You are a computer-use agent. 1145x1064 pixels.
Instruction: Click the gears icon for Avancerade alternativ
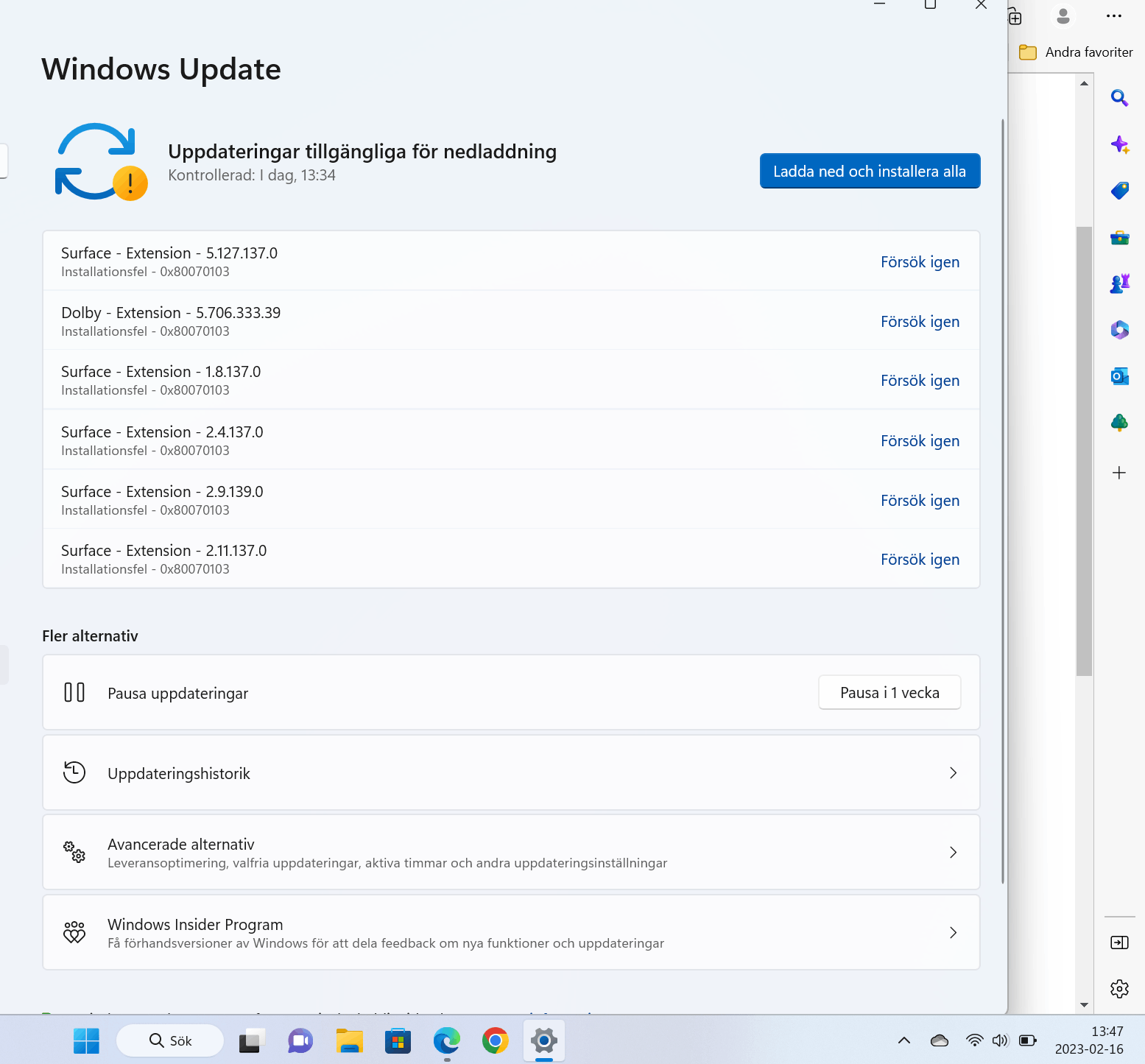coord(74,852)
